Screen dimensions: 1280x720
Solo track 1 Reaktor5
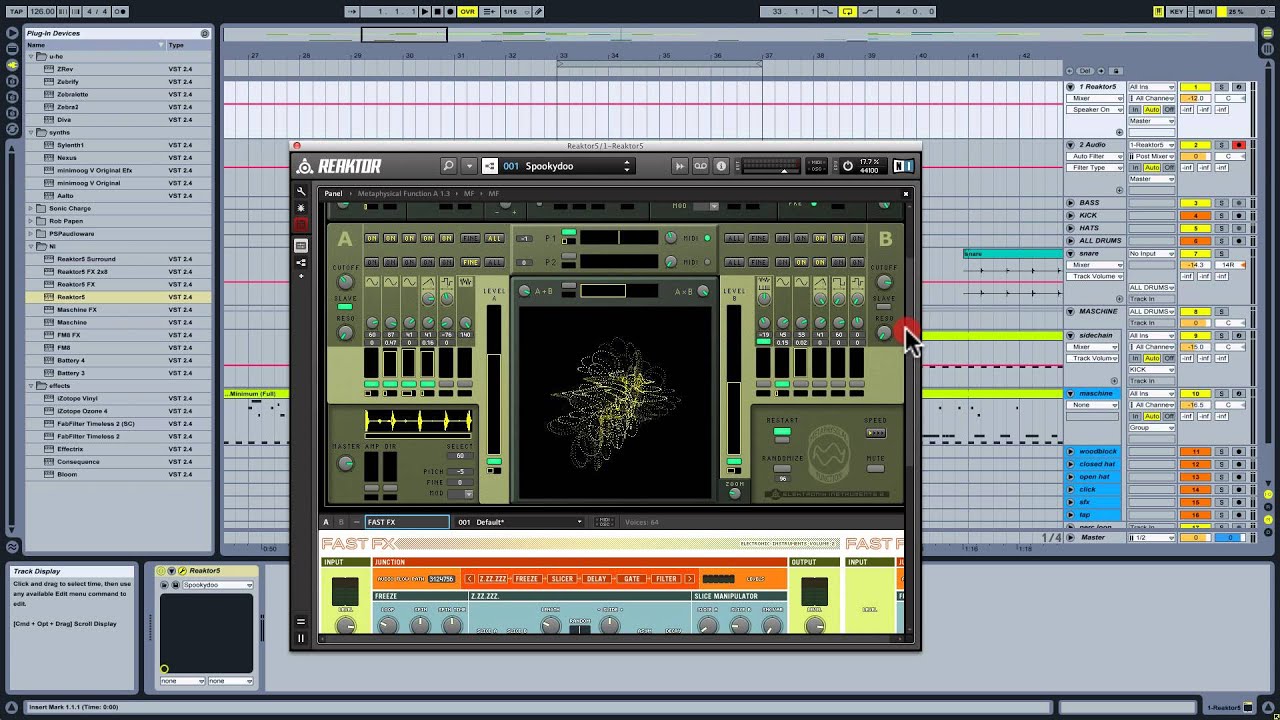[1221, 87]
